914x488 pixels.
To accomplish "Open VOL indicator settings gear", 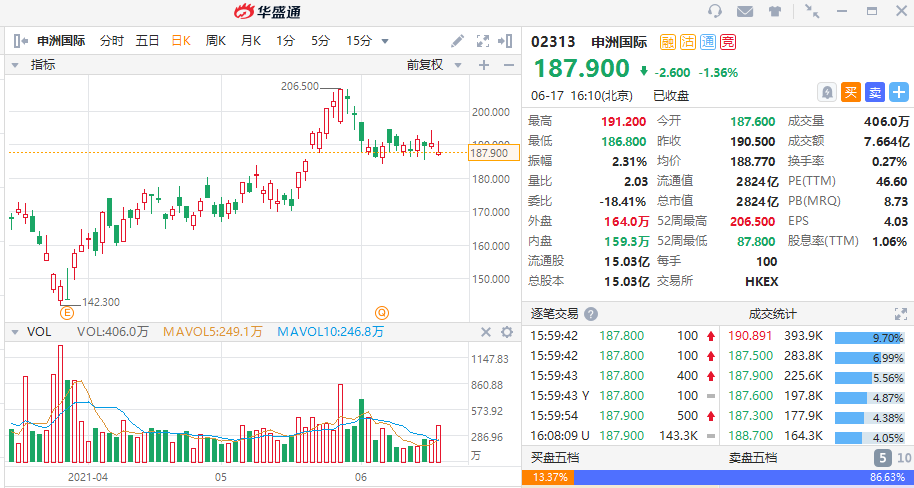I will coord(507,332).
